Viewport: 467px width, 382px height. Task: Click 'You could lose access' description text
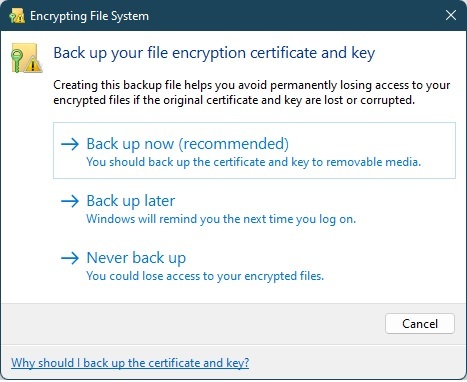tap(205, 276)
